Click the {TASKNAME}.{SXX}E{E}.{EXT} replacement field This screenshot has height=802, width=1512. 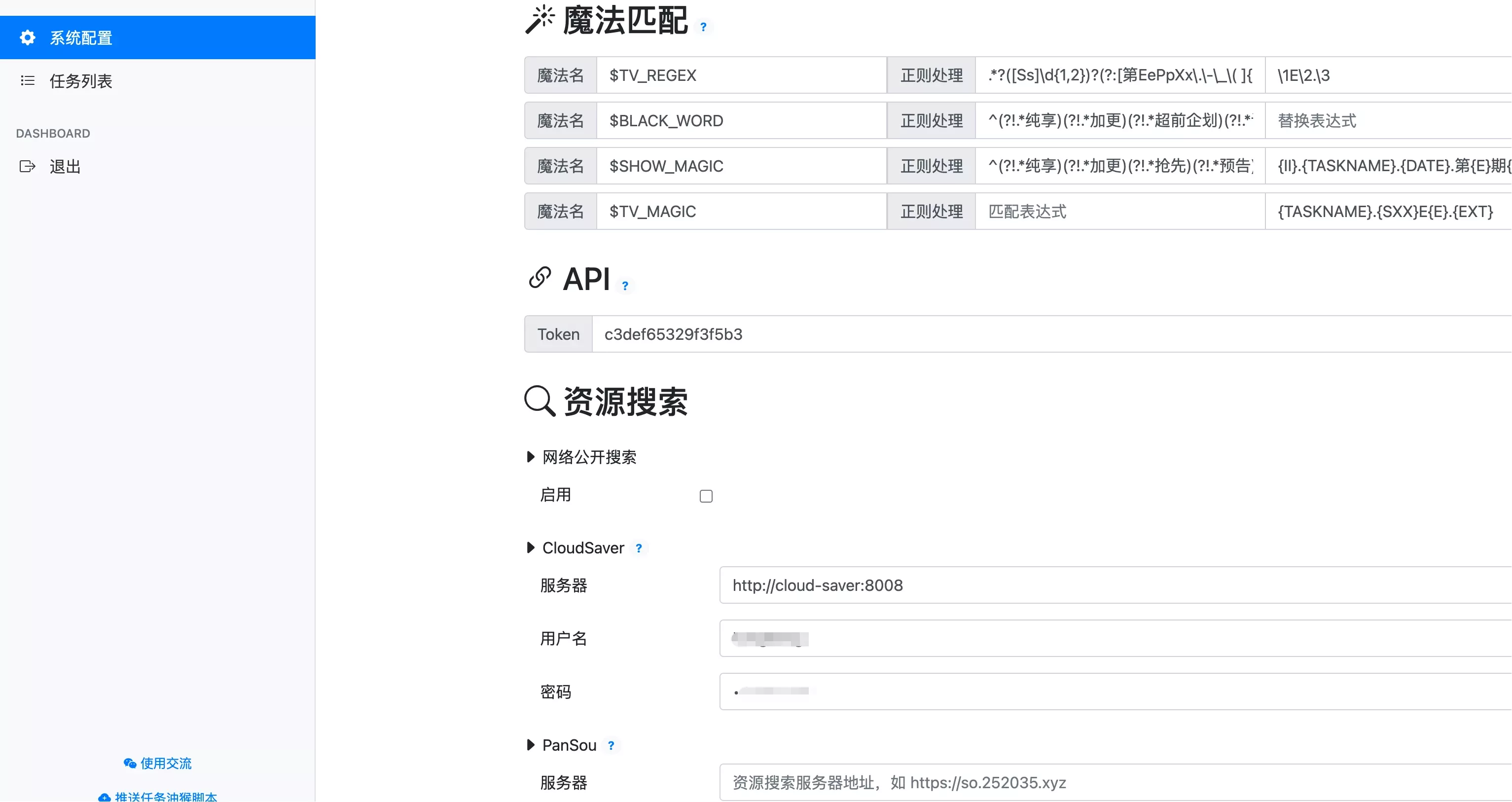pos(1389,212)
